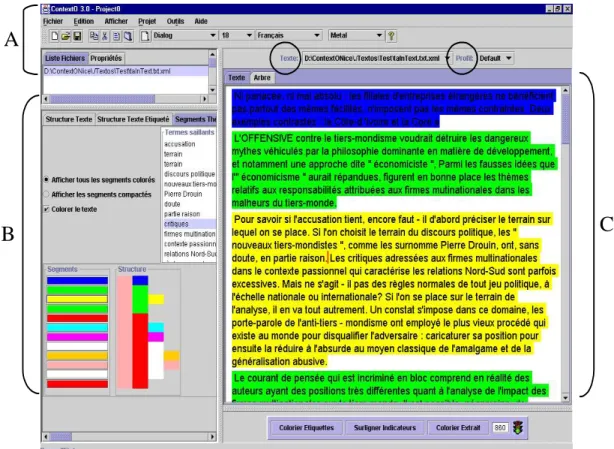Image resolution: width=614 pixels, height=449 pixels.
Task: Open the Fichier menu
Action: [x=53, y=21]
